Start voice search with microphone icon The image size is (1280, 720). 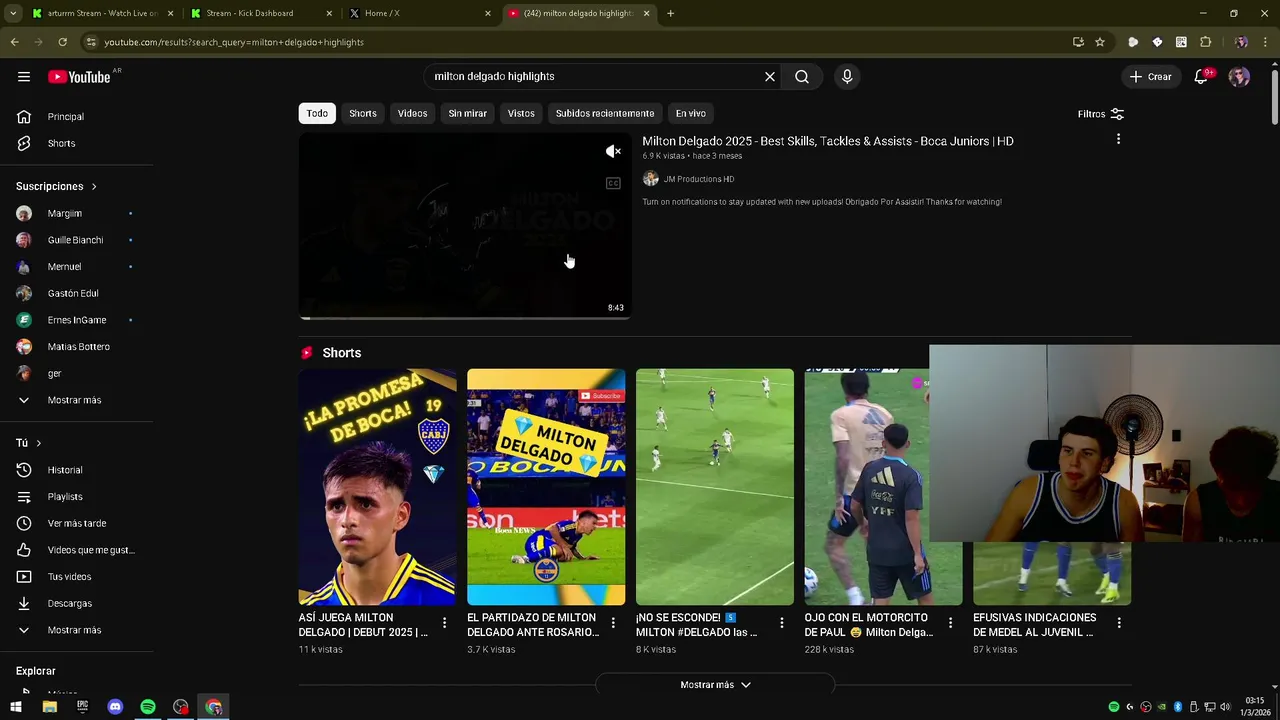(x=847, y=77)
